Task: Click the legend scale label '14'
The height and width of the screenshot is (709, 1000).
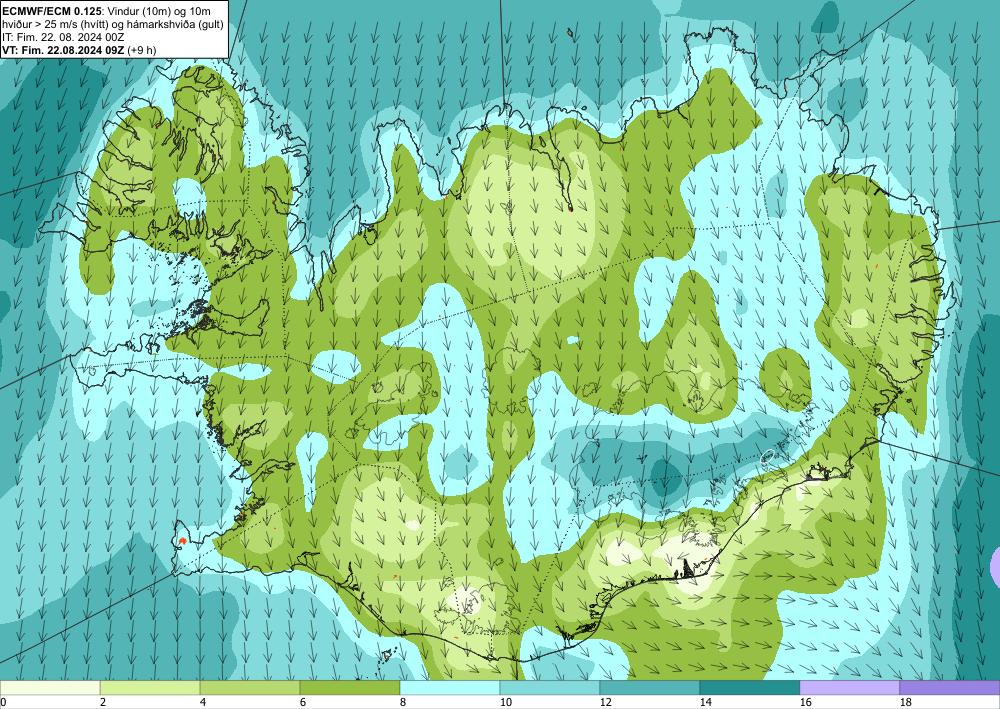Action: coord(705,702)
